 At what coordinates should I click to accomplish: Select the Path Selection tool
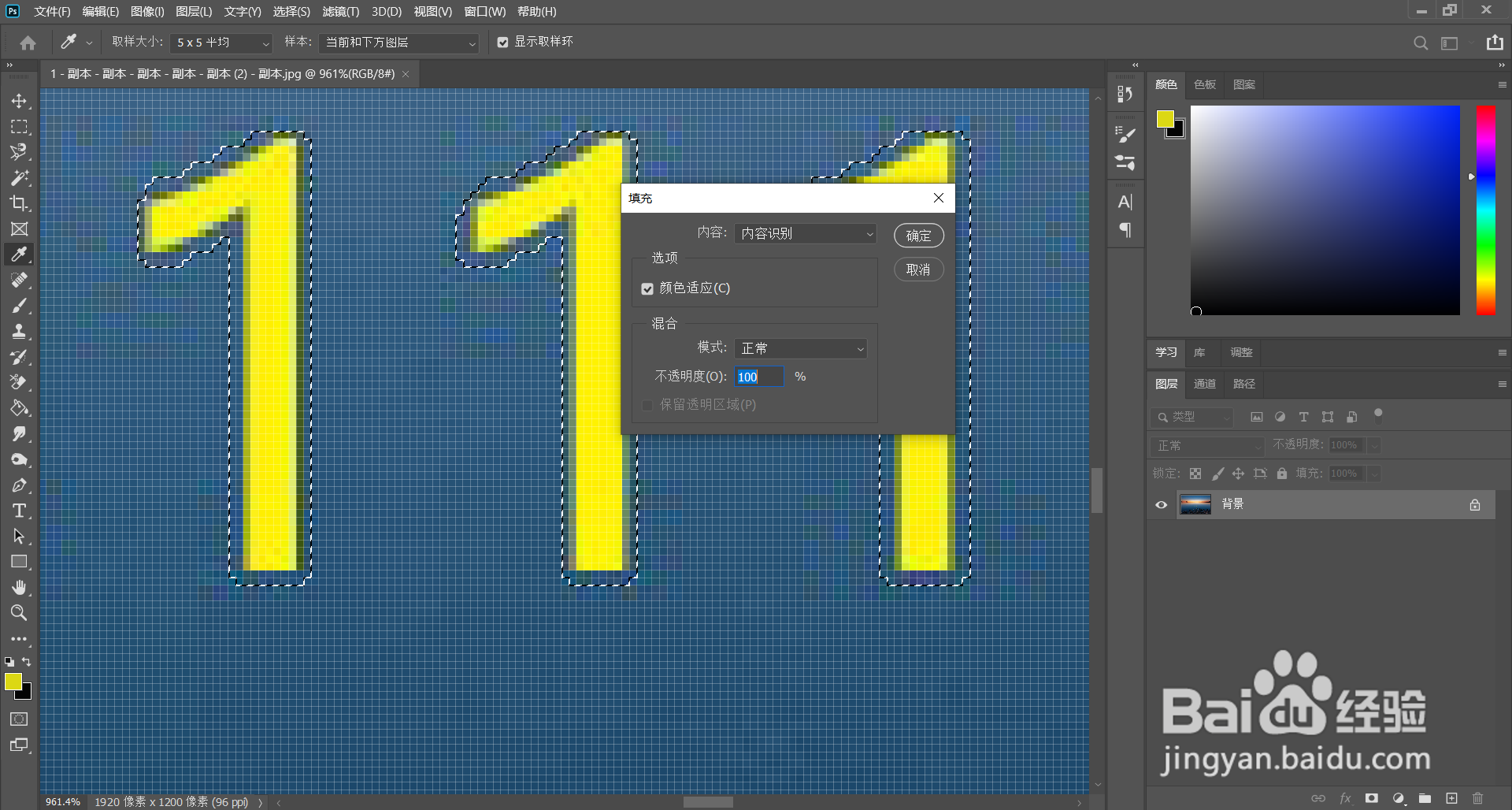click(19, 537)
